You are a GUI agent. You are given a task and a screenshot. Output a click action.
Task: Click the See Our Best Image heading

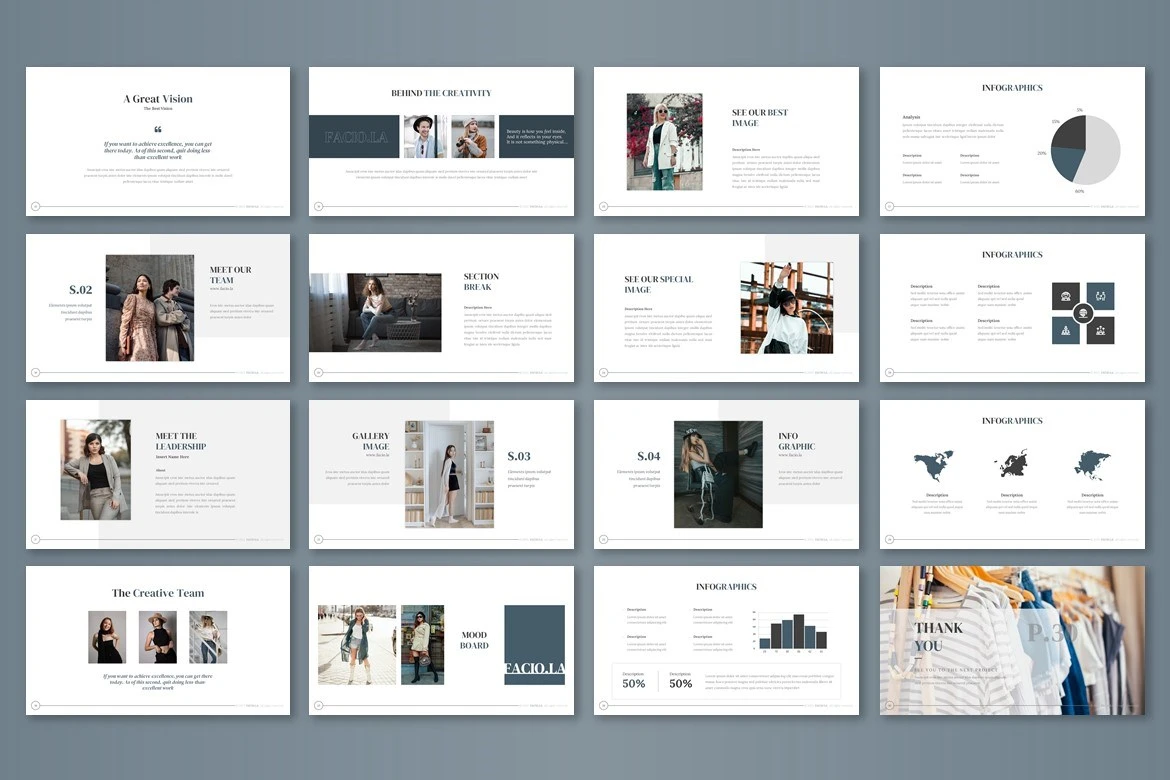[760, 118]
